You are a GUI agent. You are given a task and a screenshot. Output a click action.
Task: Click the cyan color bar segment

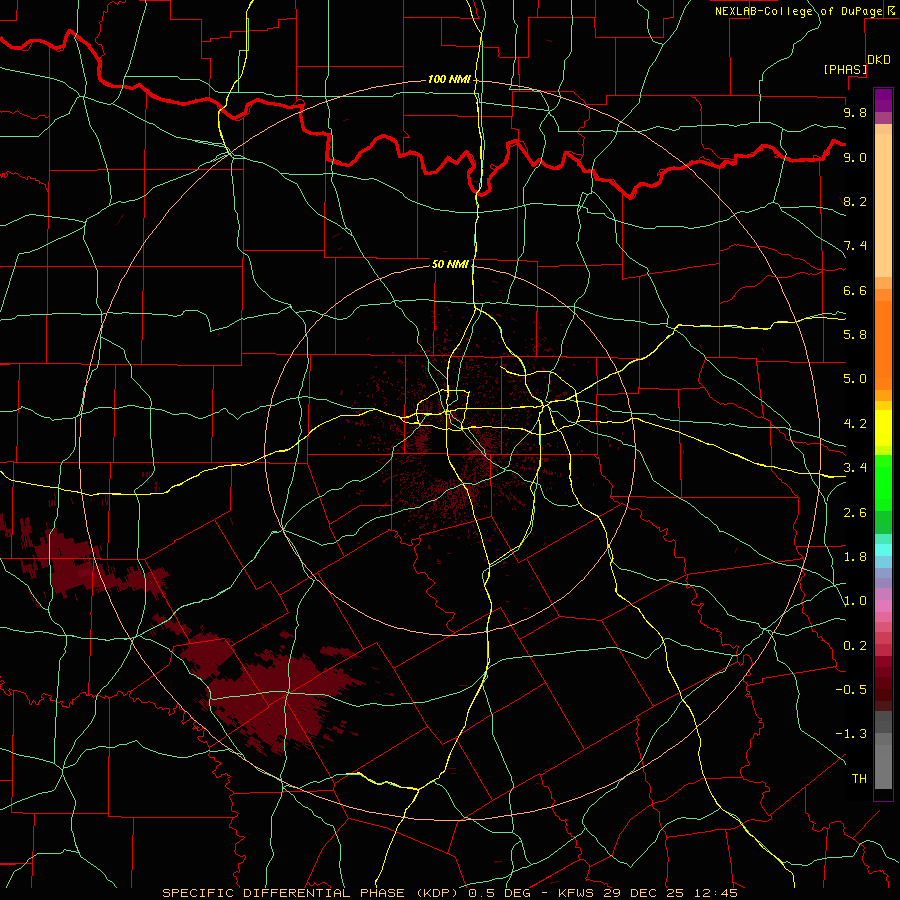point(883,550)
